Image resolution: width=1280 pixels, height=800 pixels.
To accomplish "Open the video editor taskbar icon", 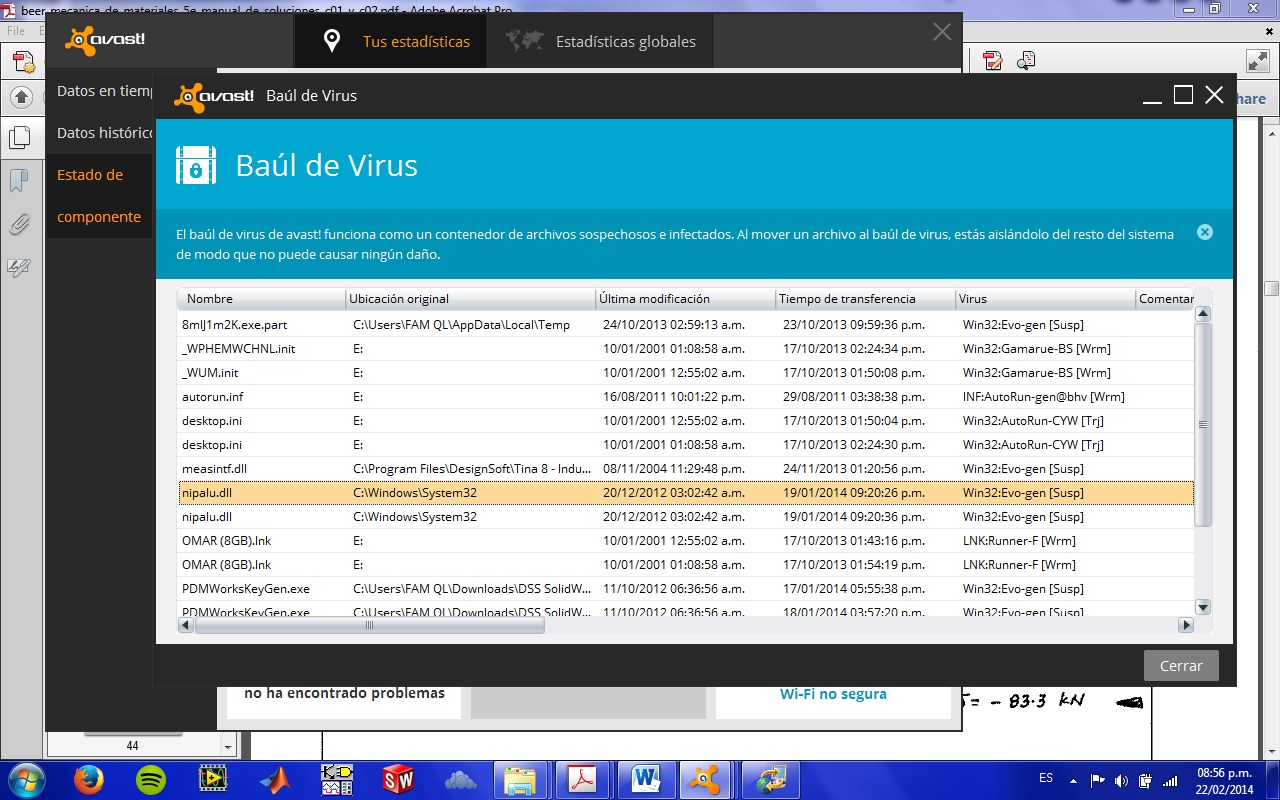I will point(213,780).
